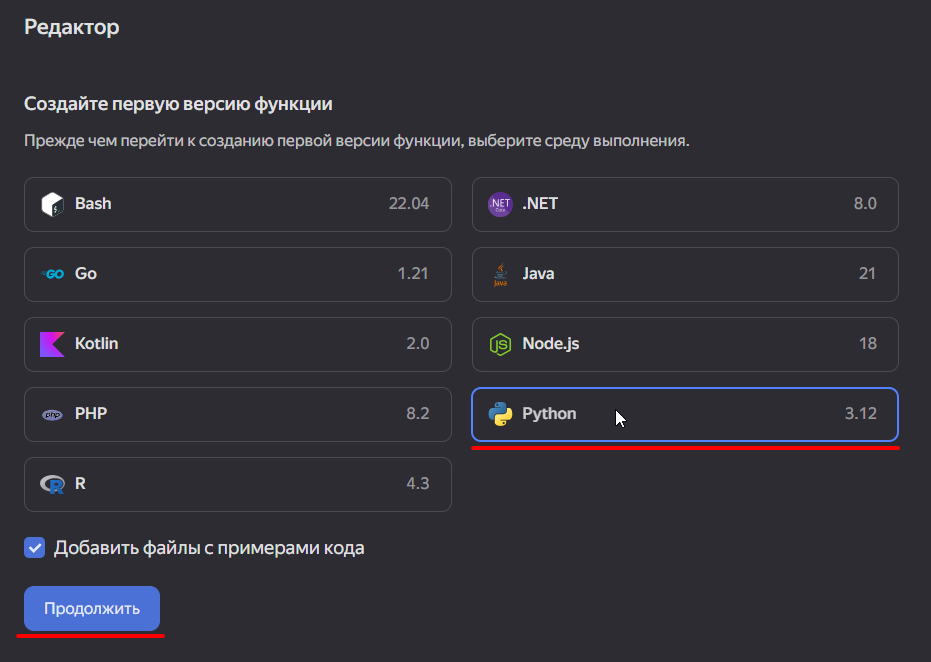Click Python version 3.12 value

[x=860, y=414]
